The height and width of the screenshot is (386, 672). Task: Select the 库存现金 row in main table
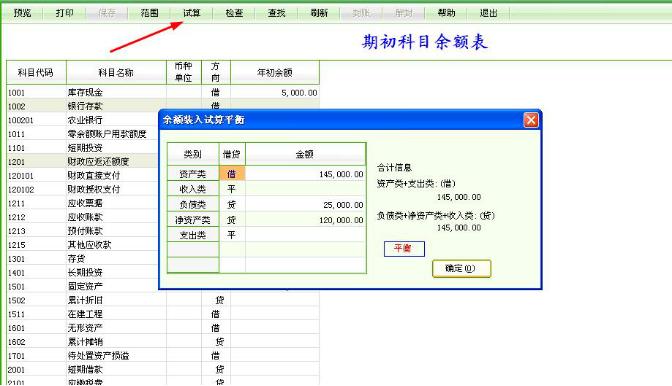point(163,93)
